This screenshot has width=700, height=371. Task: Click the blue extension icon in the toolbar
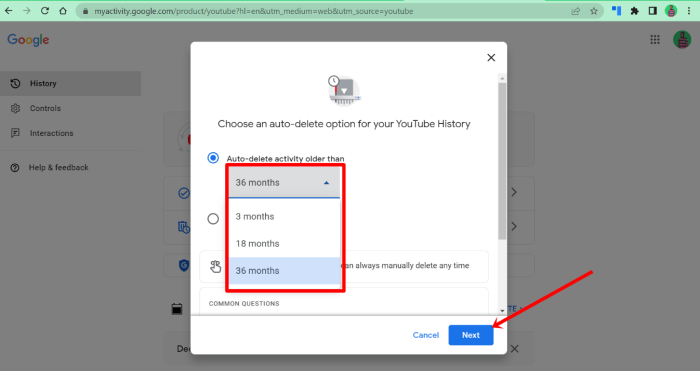pos(617,11)
